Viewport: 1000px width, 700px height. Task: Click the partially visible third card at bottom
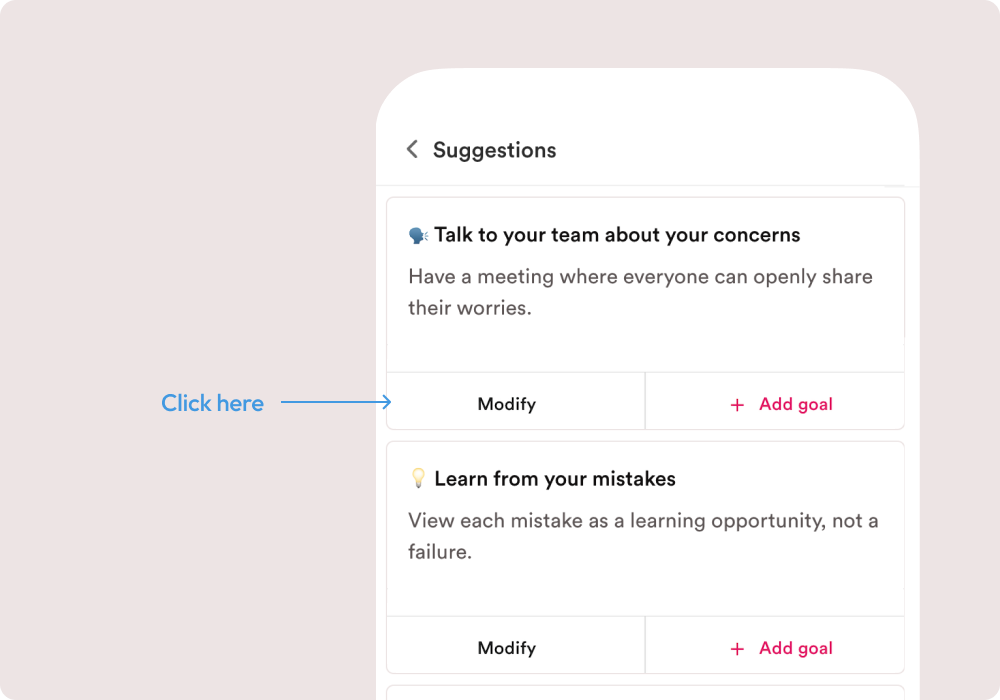pos(645,692)
